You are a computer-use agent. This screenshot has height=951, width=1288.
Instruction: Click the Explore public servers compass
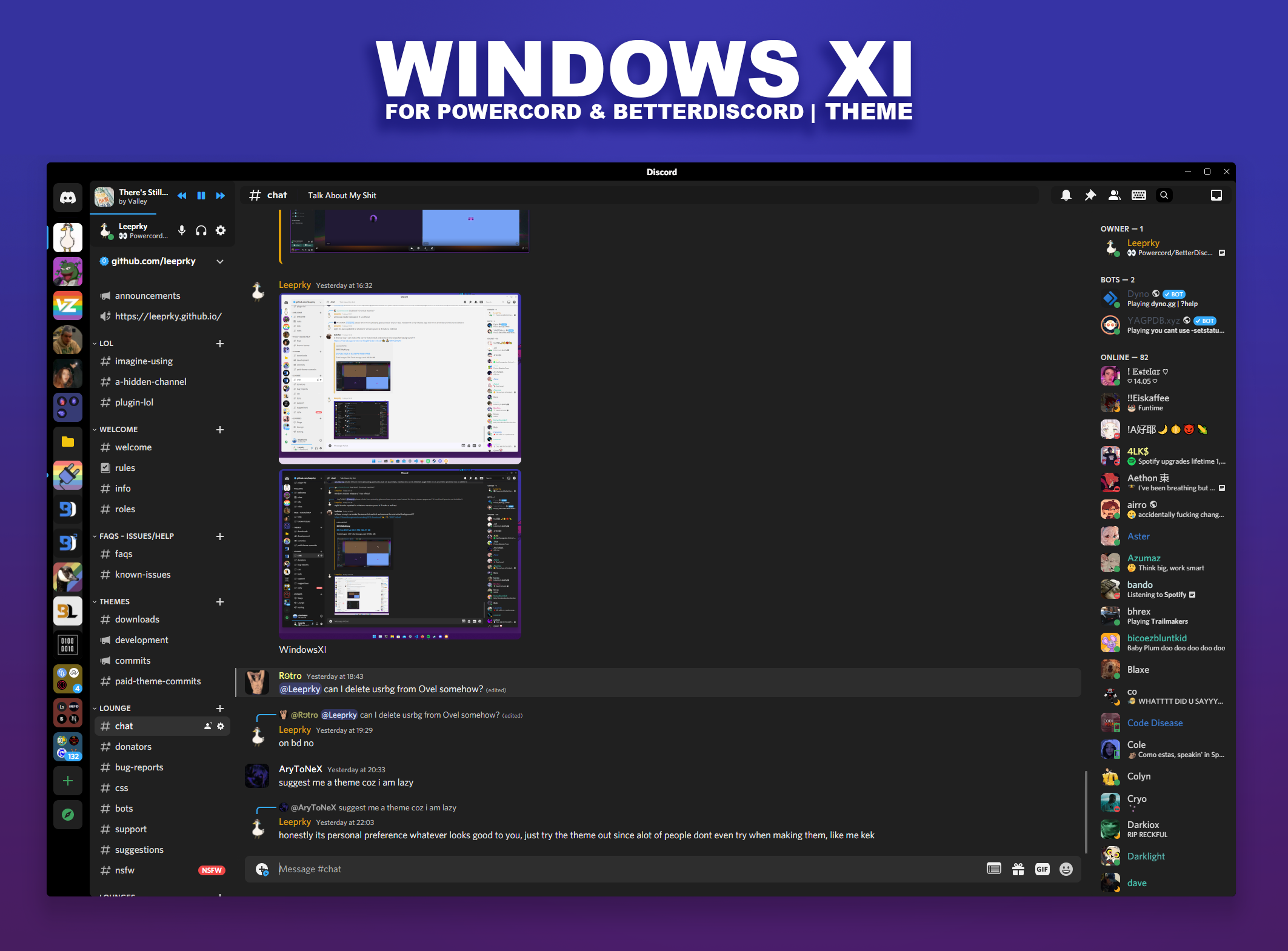click(68, 815)
